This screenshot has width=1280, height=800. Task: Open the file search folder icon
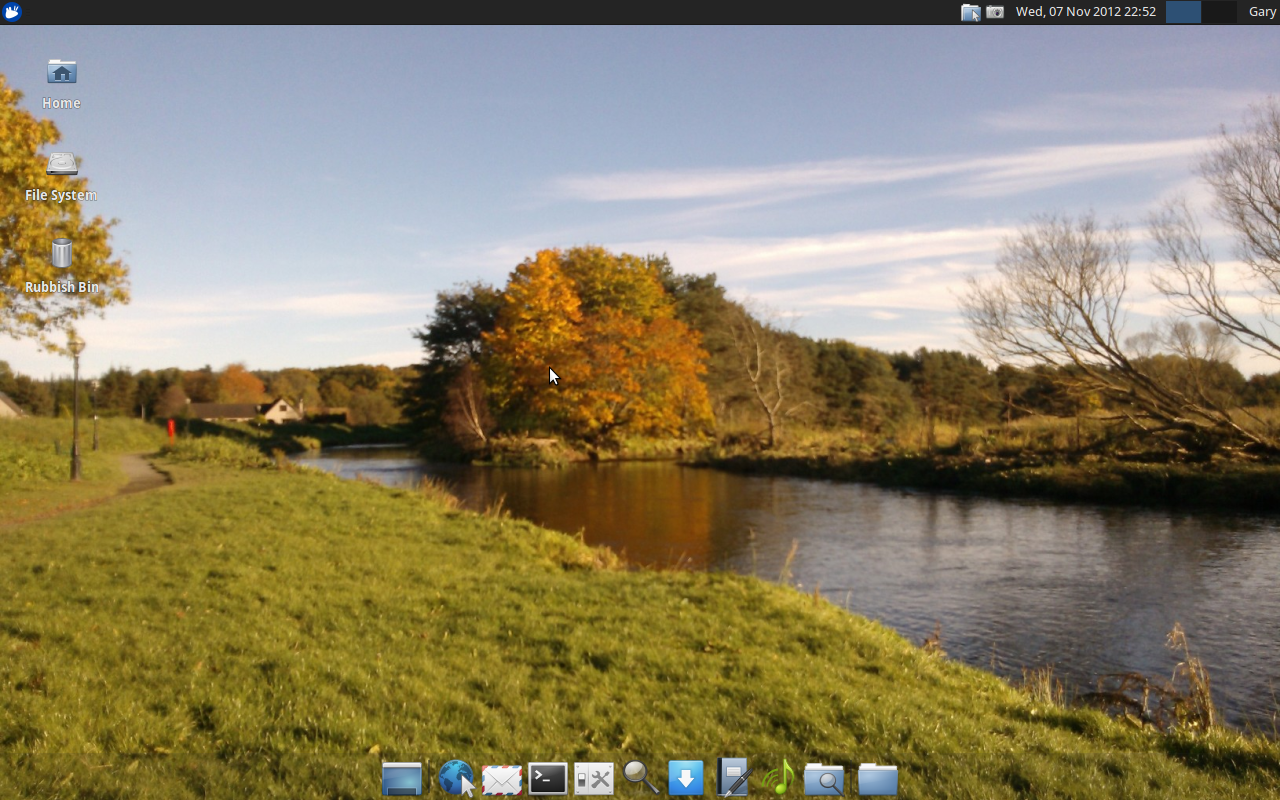[x=824, y=779]
